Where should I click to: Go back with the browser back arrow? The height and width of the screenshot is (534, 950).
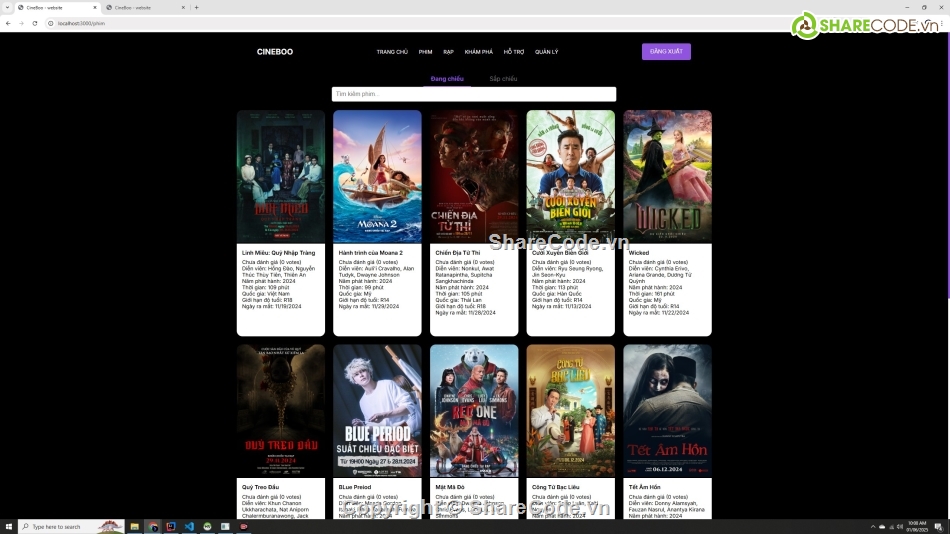click(8, 23)
